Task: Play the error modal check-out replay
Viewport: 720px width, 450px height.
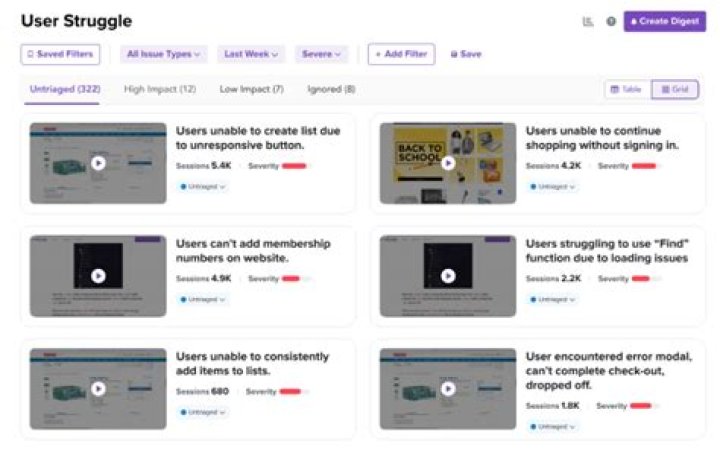Action: (x=448, y=389)
